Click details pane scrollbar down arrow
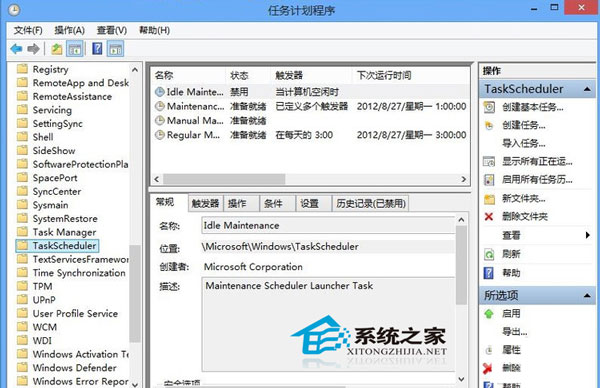The height and width of the screenshot is (388, 600). tap(461, 379)
